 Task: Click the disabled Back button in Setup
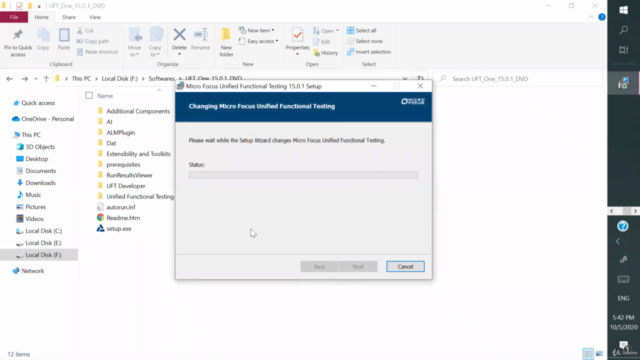[x=319, y=267]
